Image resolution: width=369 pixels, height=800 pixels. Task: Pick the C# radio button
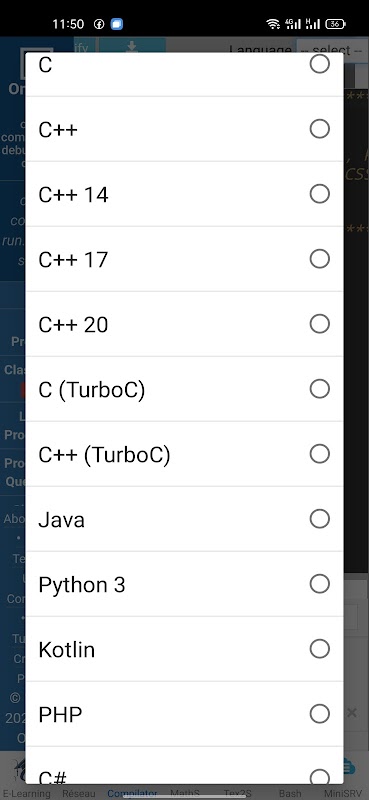319,778
